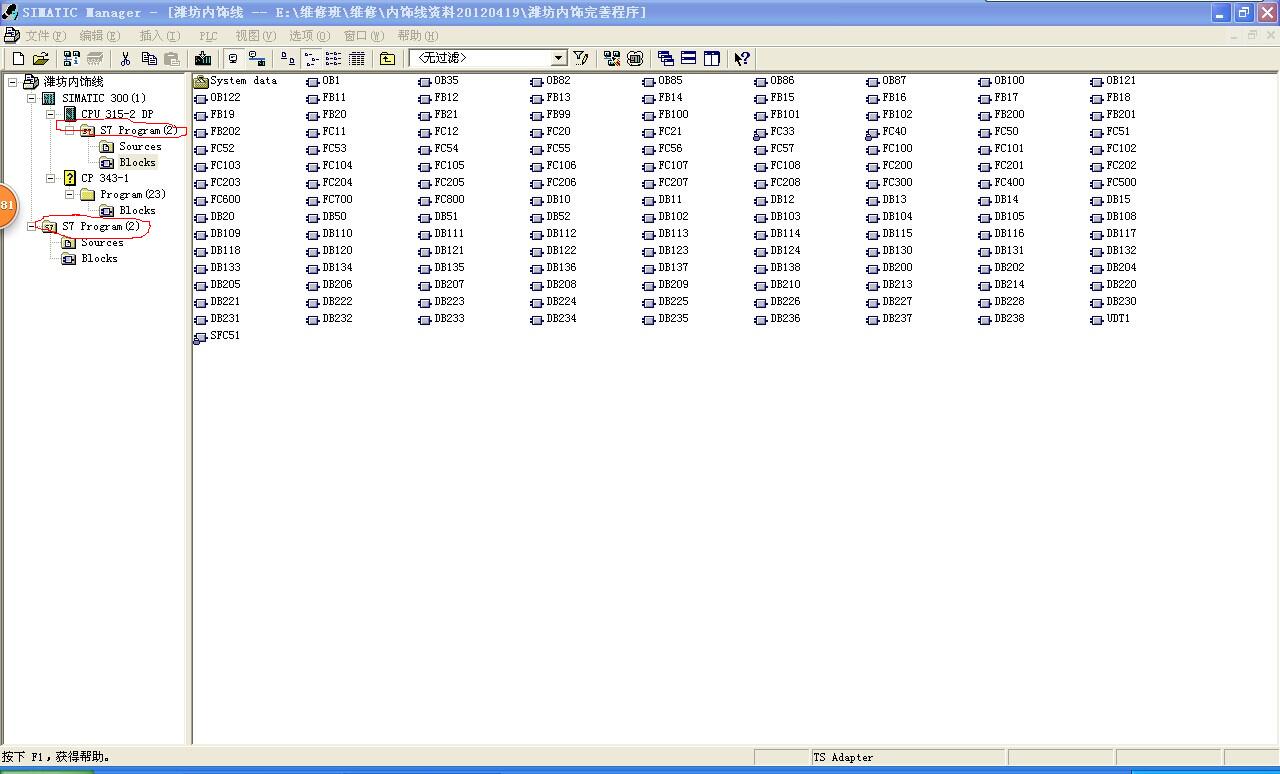
Task: Click the block icon of FC33
Action: pyautogui.click(x=760, y=132)
